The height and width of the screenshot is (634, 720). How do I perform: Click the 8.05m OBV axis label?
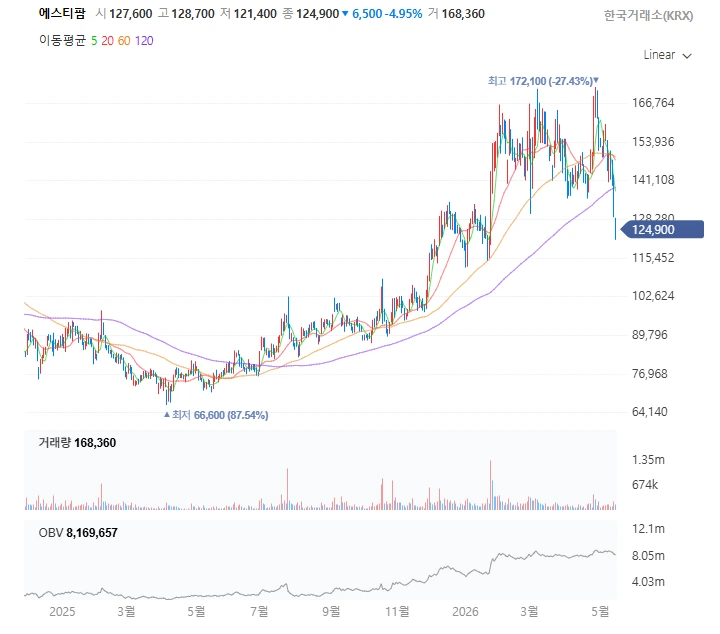(x=648, y=556)
